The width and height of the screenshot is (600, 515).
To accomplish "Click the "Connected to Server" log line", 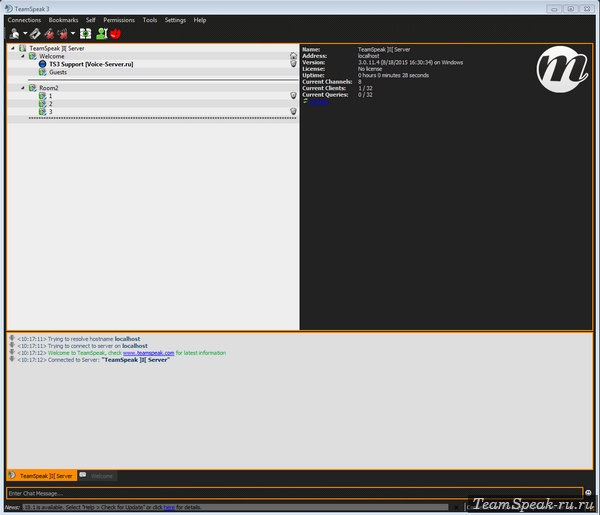I will click(93, 360).
